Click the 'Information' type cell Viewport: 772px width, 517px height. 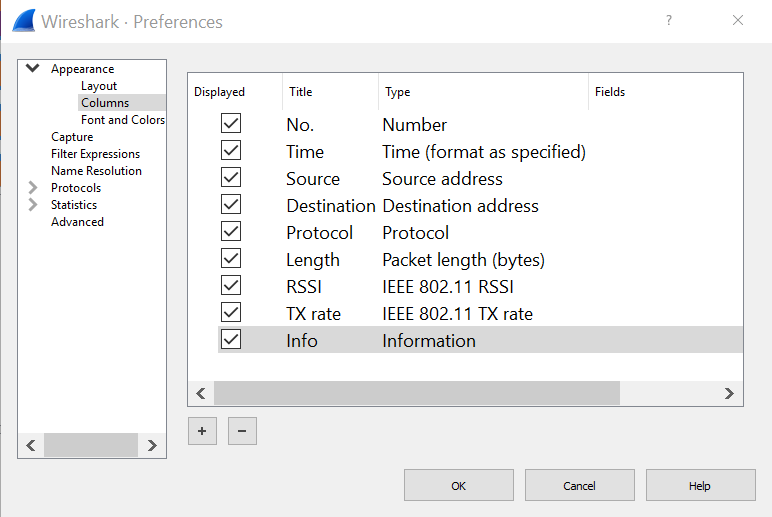[429, 341]
